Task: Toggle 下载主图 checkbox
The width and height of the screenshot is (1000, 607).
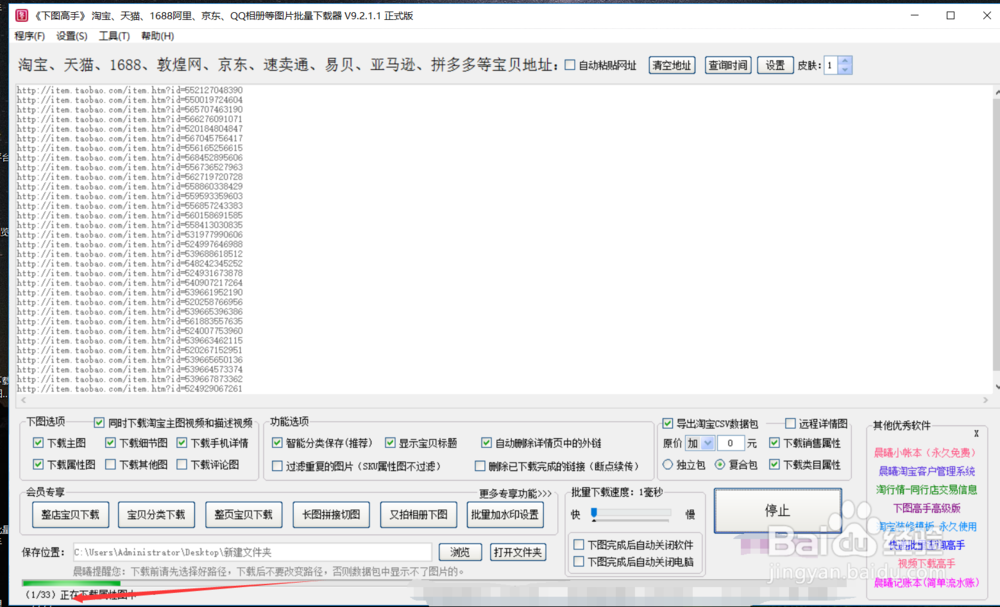Action: (x=38, y=442)
